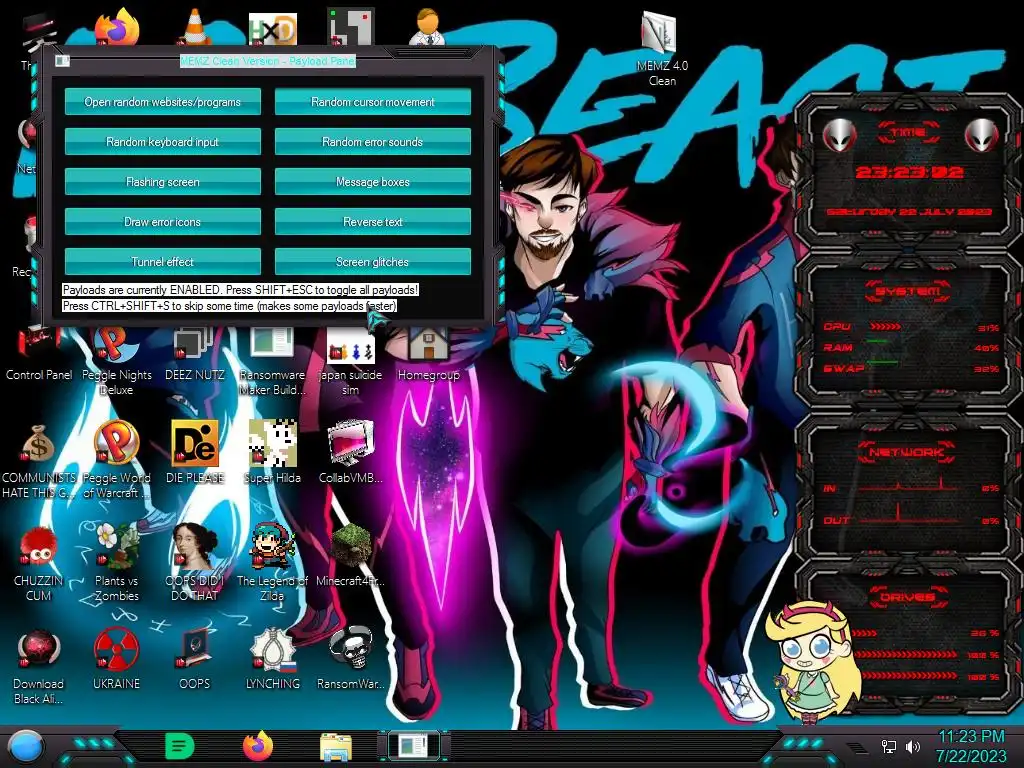
Task: Click the SYSTEM gadget header
Action: 908,291
